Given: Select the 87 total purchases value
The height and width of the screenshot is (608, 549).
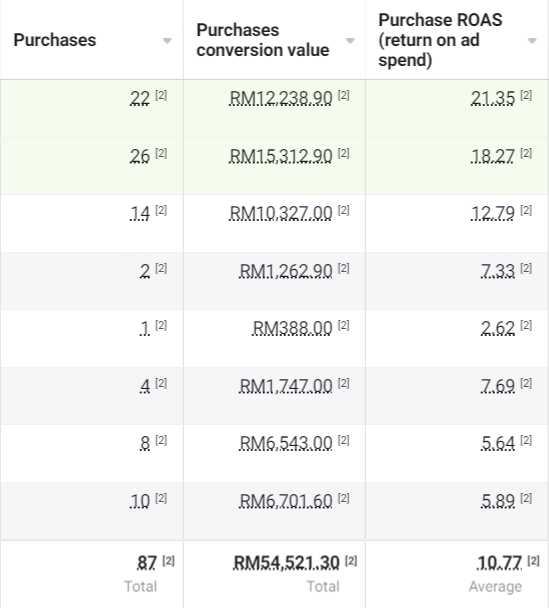Looking at the screenshot, I should [x=147, y=563].
